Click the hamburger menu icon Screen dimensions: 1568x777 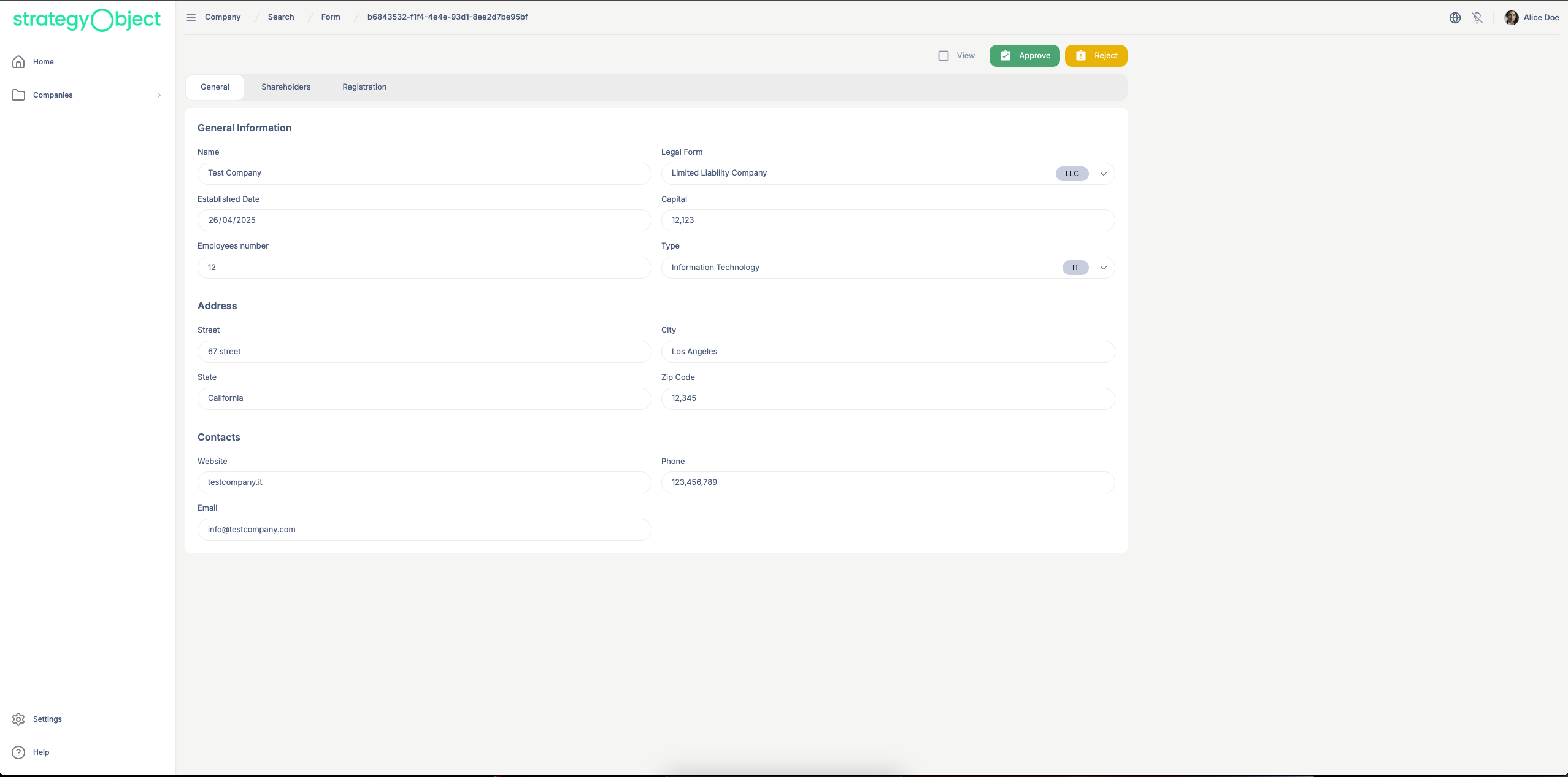coord(191,18)
